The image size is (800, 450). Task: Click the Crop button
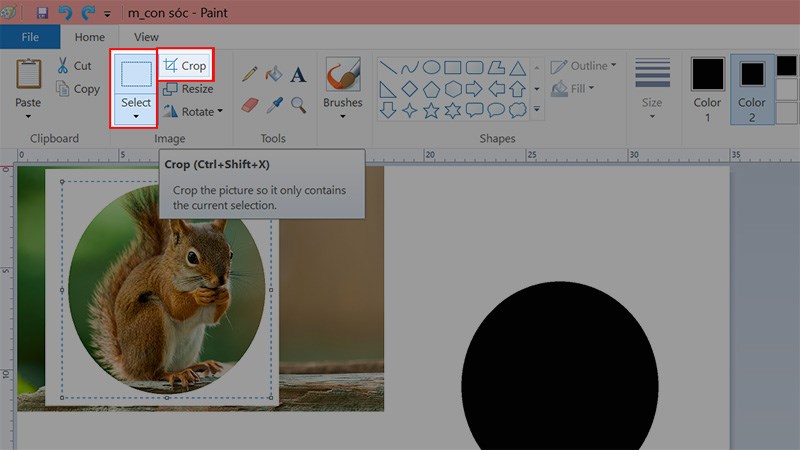tap(185, 66)
